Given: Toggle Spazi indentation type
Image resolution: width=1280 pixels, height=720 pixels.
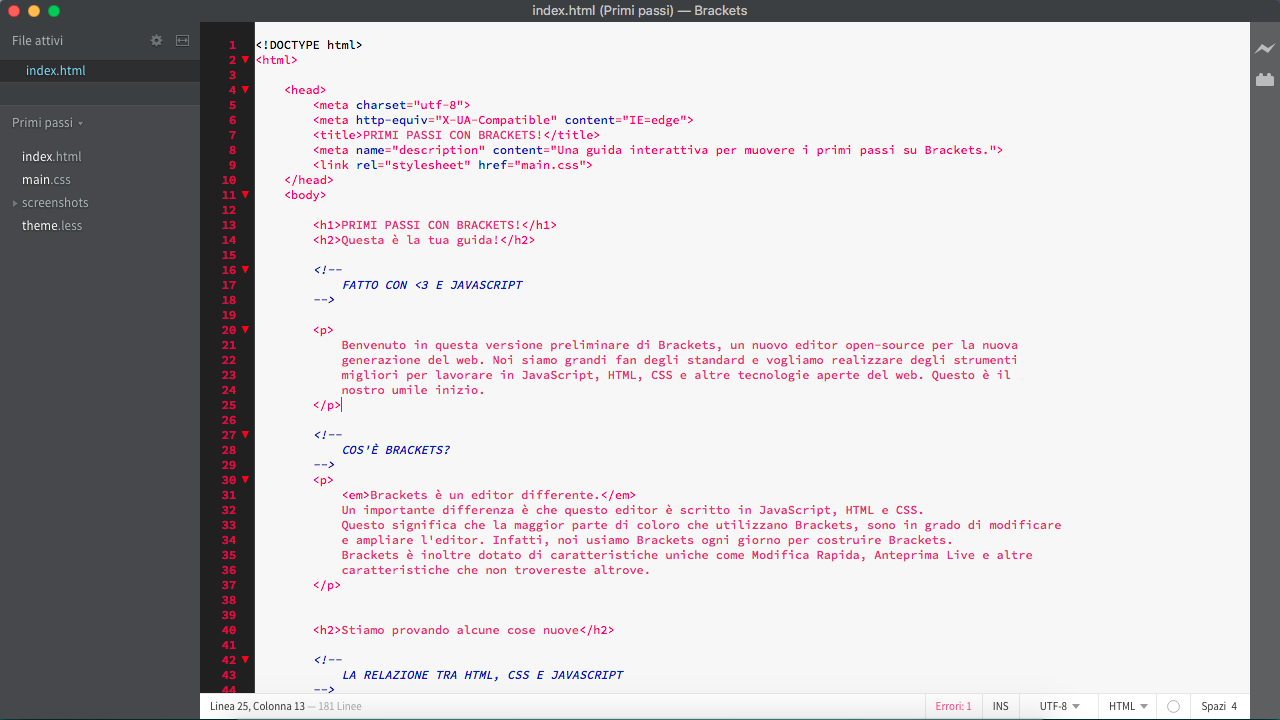Looking at the screenshot, I should 1213,706.
